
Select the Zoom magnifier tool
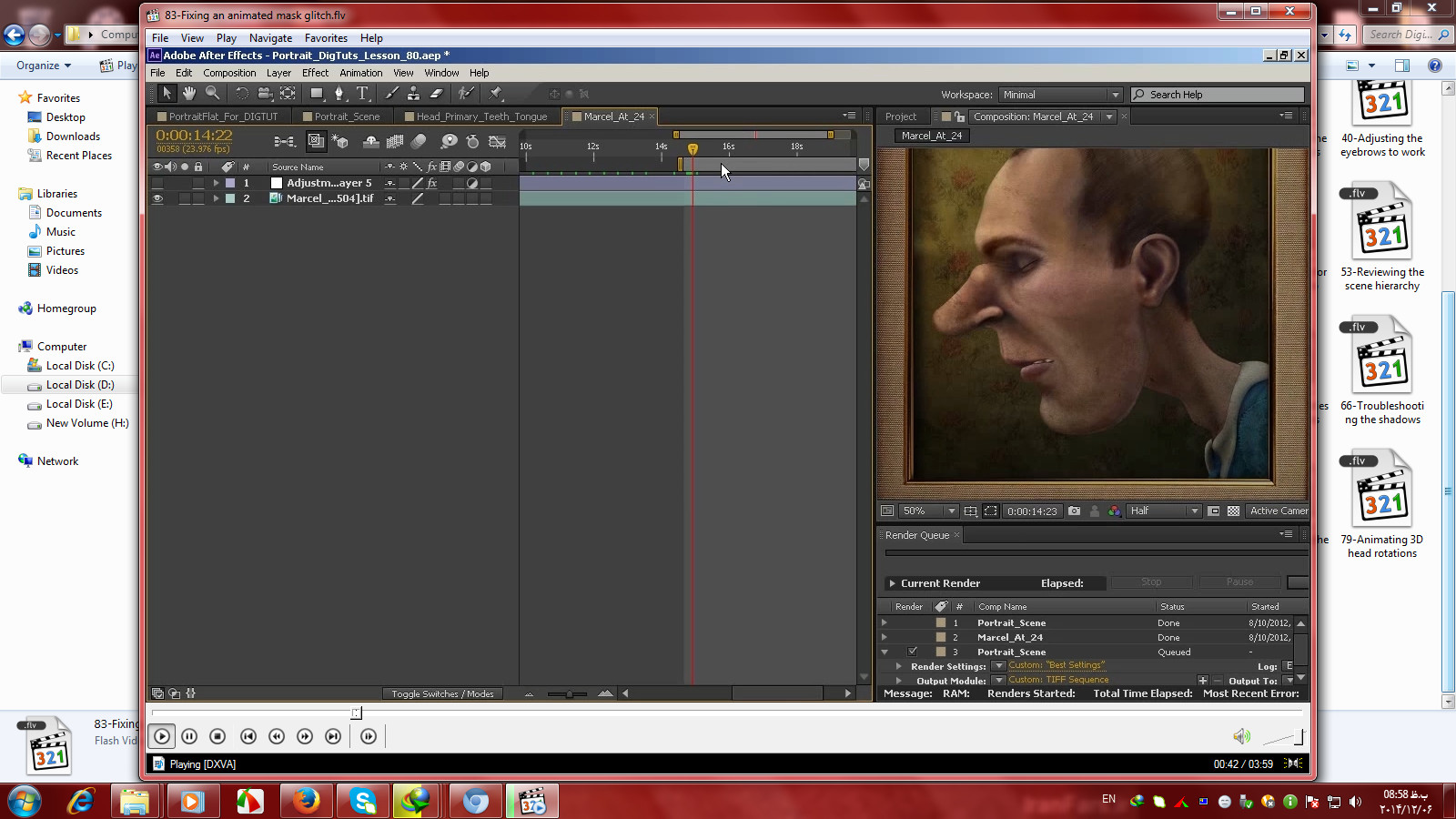tap(212, 93)
